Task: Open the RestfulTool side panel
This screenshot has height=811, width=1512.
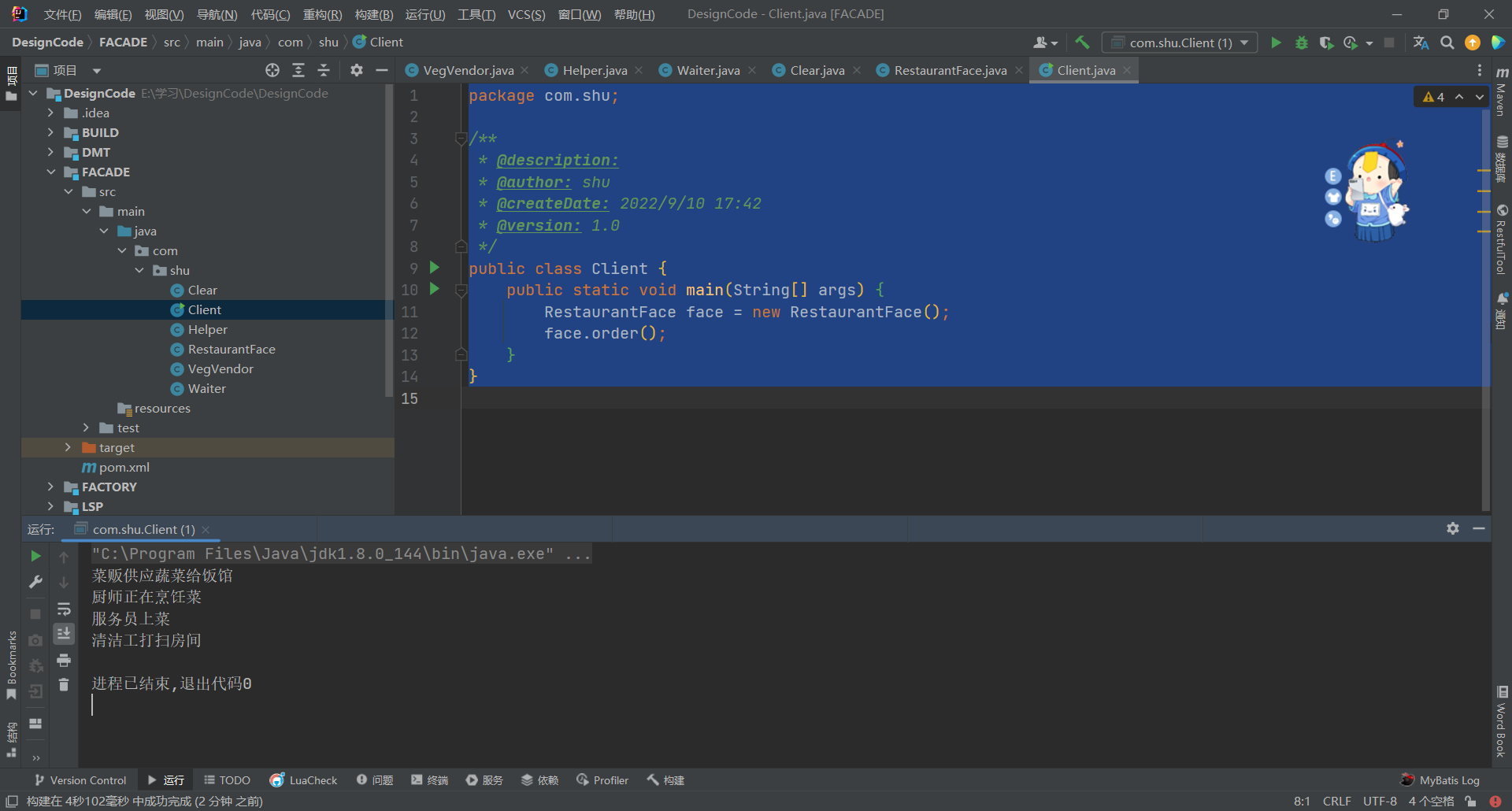Action: point(1502,239)
